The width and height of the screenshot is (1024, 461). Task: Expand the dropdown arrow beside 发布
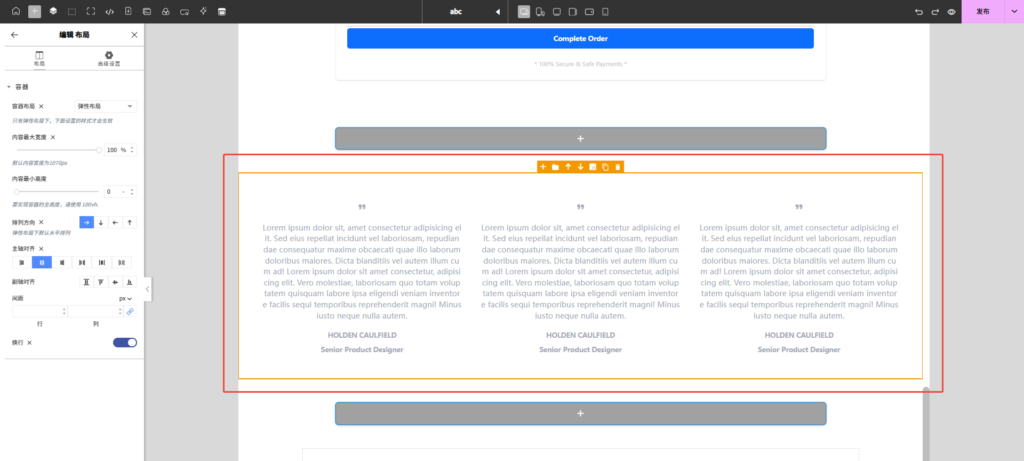tap(1012, 11)
